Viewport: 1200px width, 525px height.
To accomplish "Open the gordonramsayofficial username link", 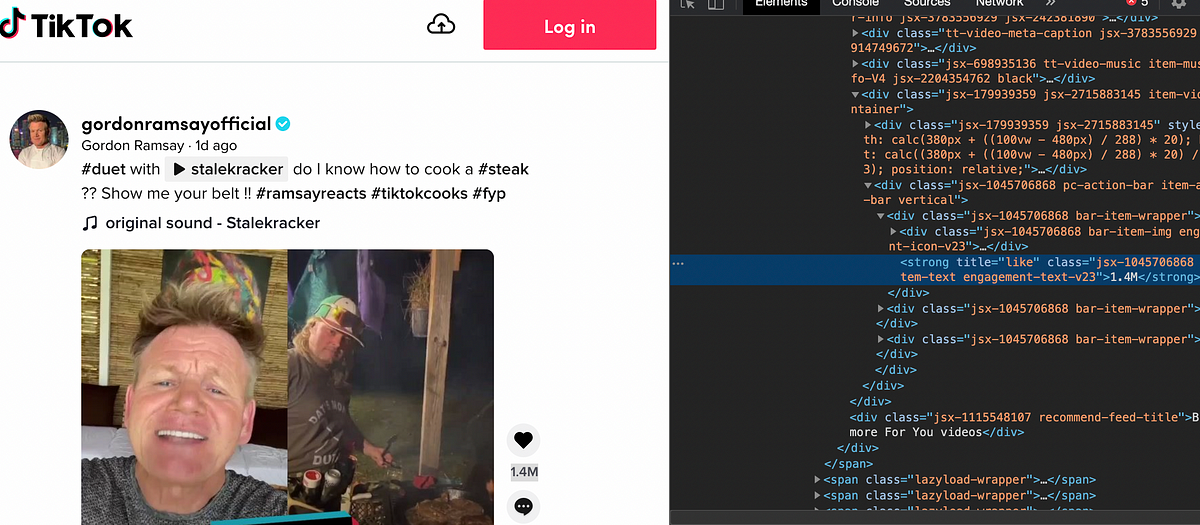I will click(x=176, y=124).
